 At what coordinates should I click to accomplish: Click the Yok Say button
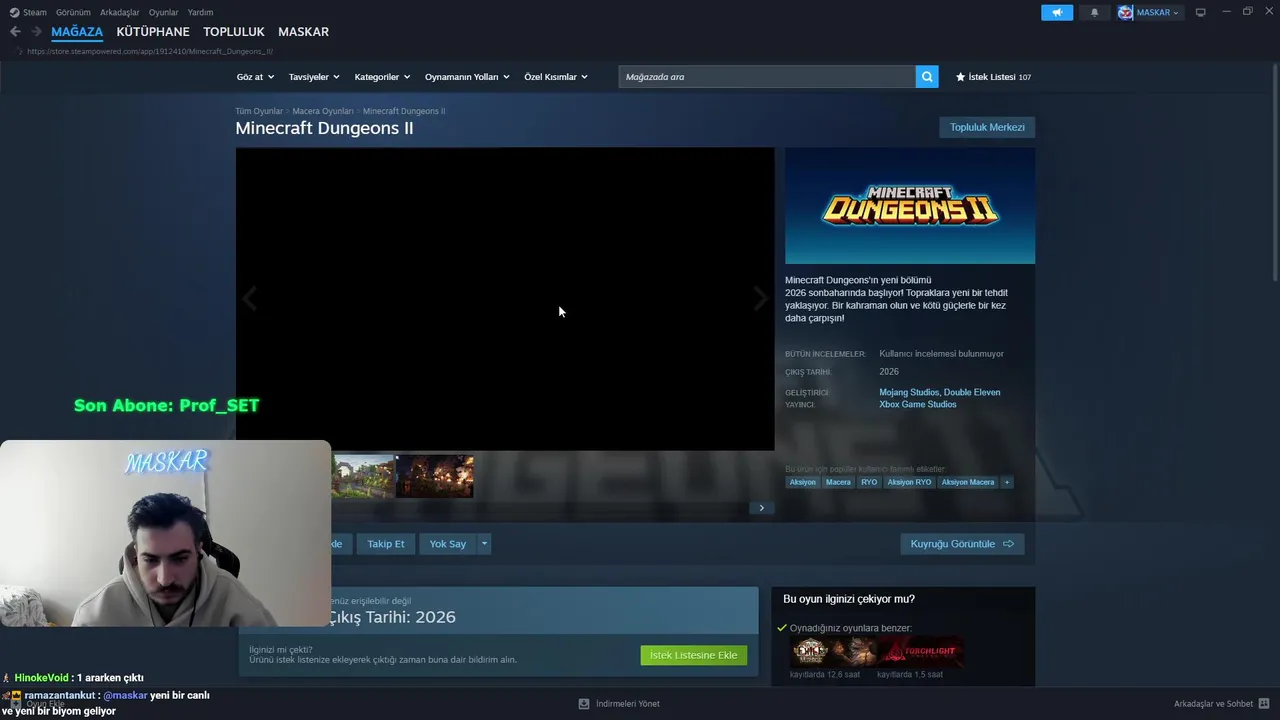click(448, 544)
